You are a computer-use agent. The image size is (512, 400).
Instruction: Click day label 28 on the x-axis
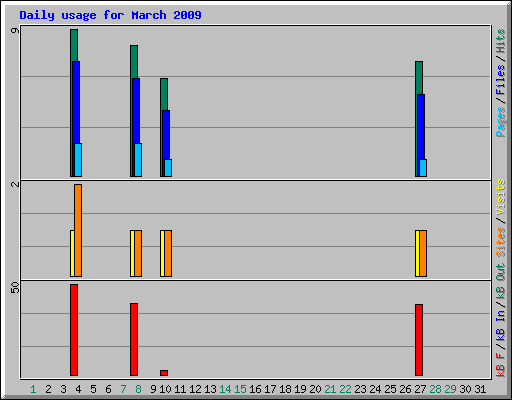(435, 389)
